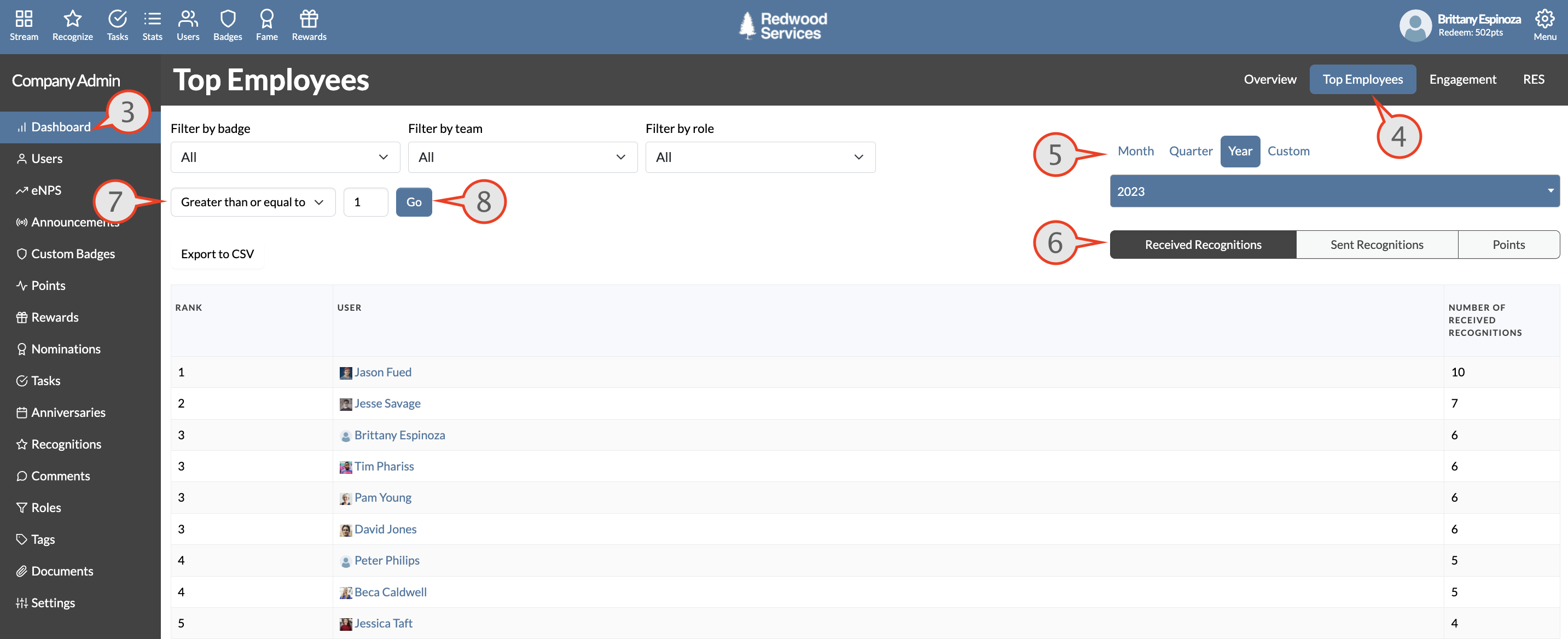Open Jesse Savage's profile link
Image resolution: width=1568 pixels, height=639 pixels.
[x=387, y=403]
